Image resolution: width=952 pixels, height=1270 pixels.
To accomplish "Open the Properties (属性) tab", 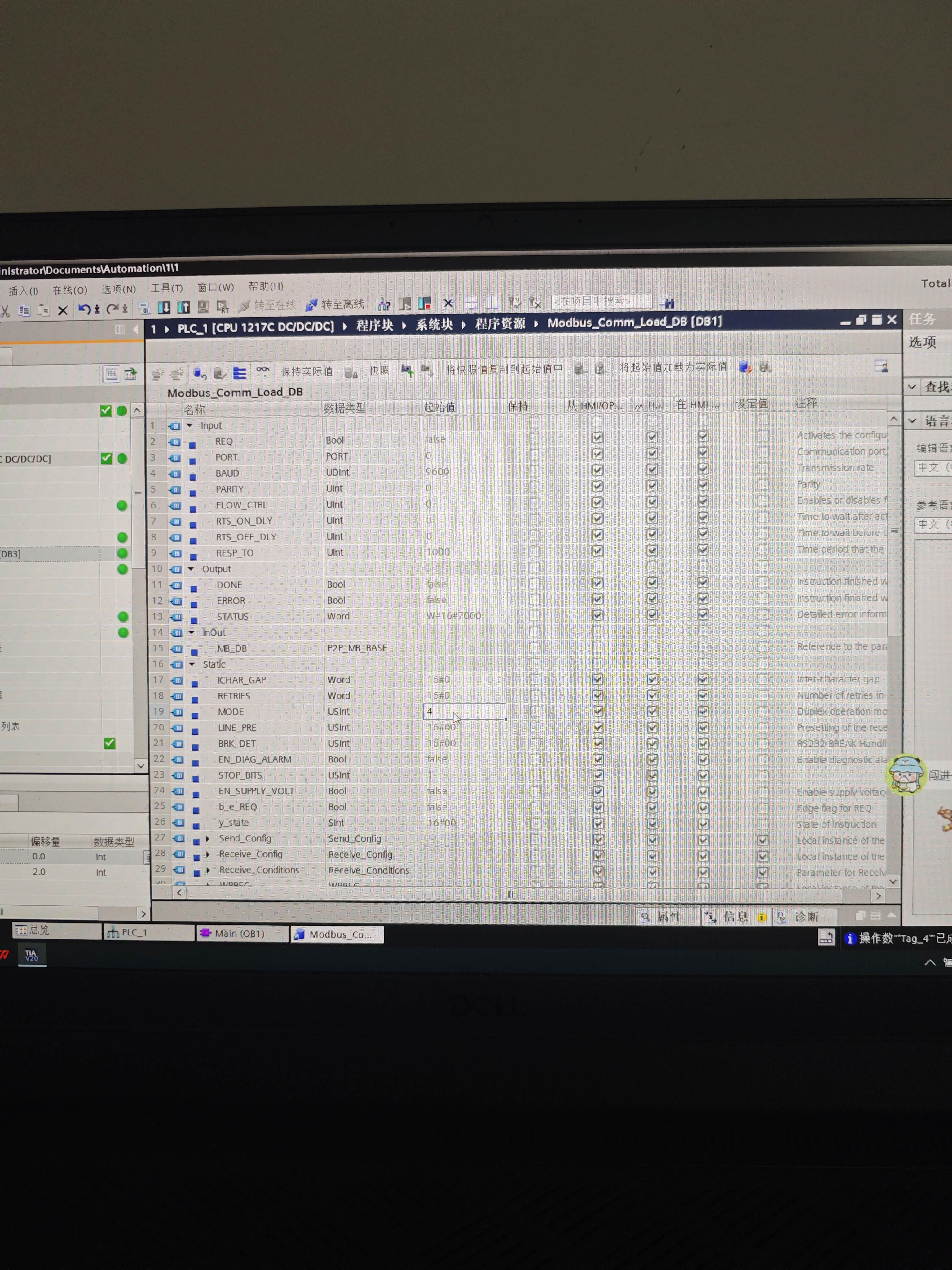I will click(x=666, y=916).
